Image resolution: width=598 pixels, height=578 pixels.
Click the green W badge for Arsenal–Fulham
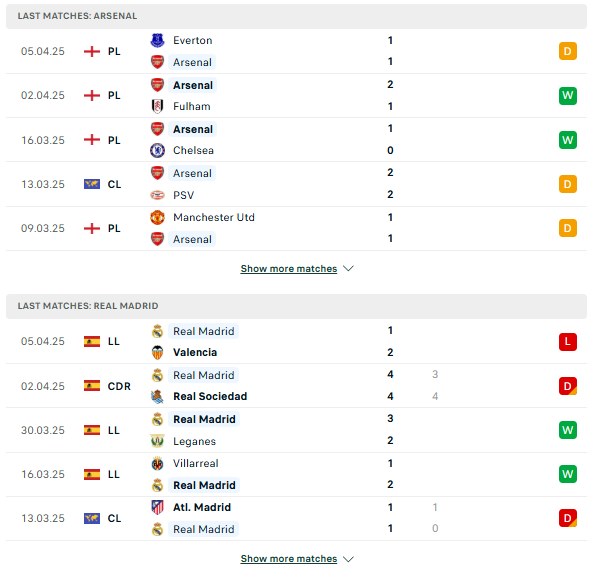tap(567, 95)
